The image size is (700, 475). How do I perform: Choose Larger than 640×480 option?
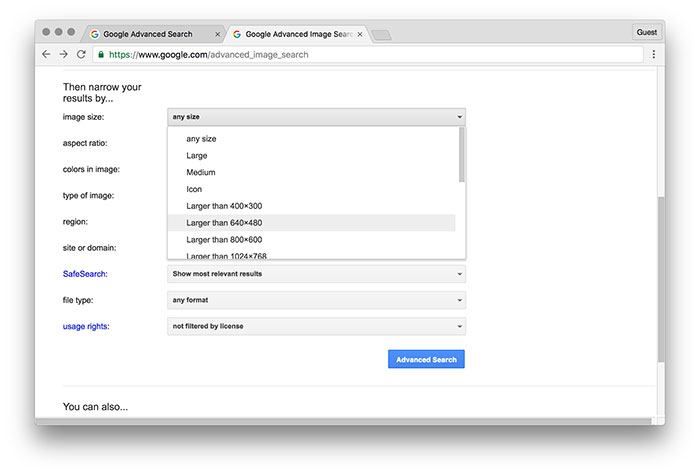[224, 222]
